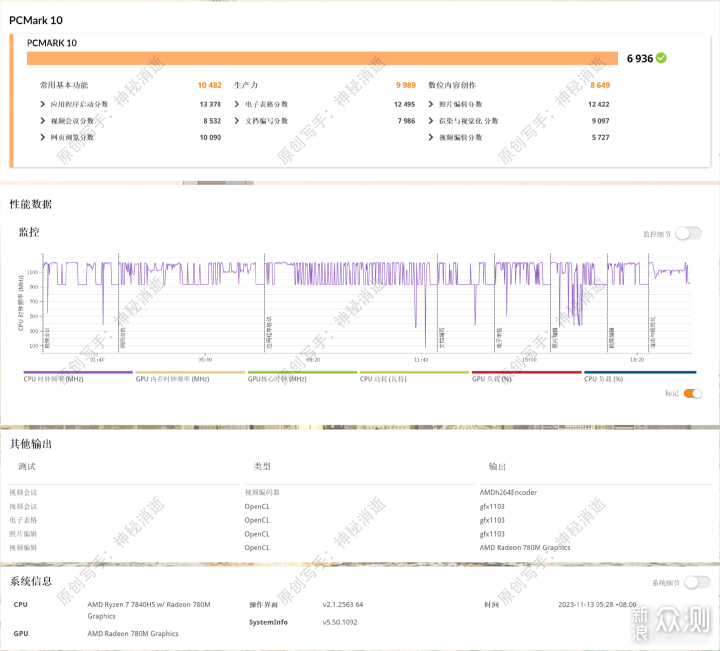Click the 网页浏览 marker line in the chart
The image size is (720, 651).
pos(119,303)
